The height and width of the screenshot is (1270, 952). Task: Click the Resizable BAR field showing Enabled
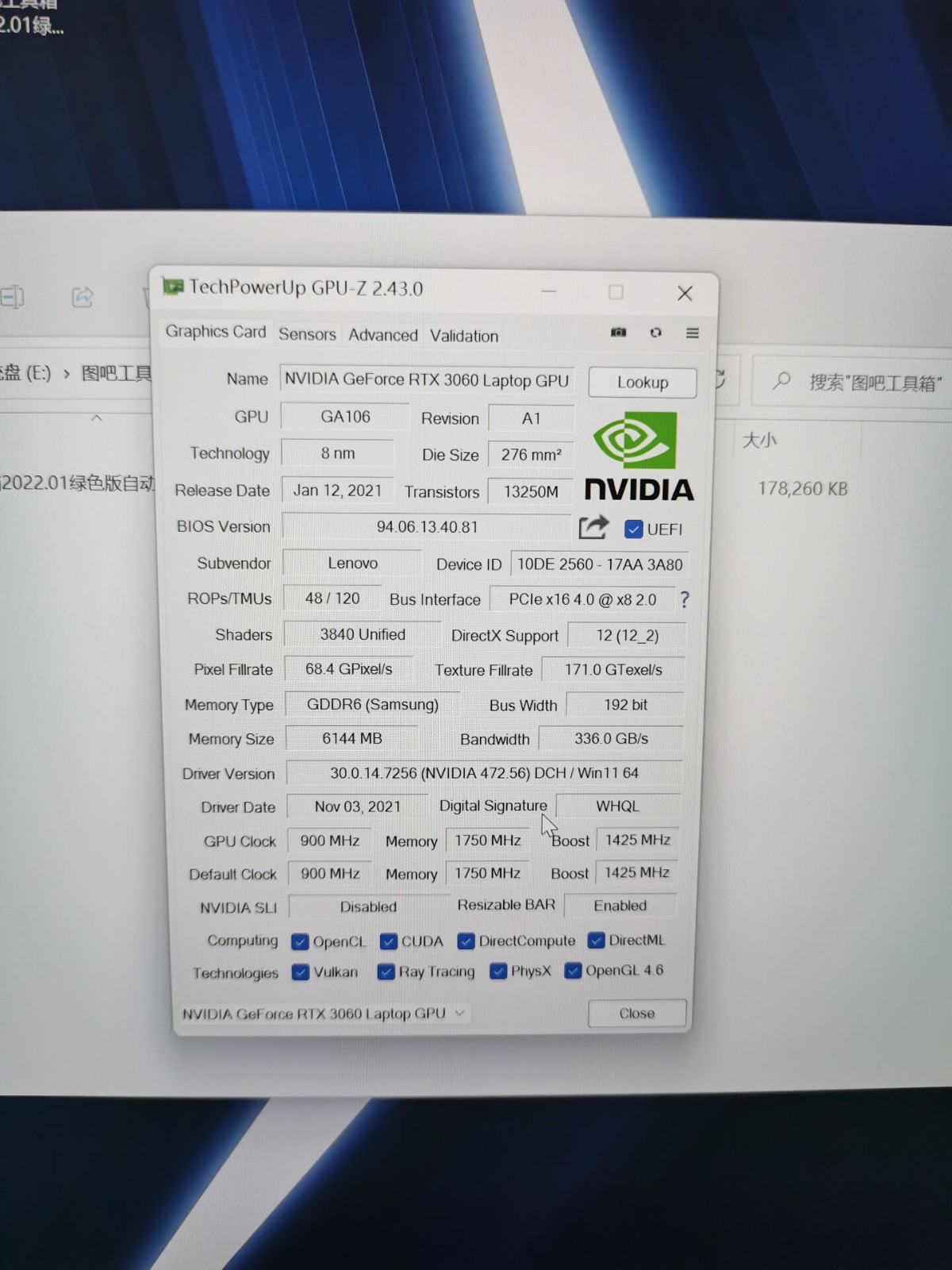pyautogui.click(x=620, y=906)
